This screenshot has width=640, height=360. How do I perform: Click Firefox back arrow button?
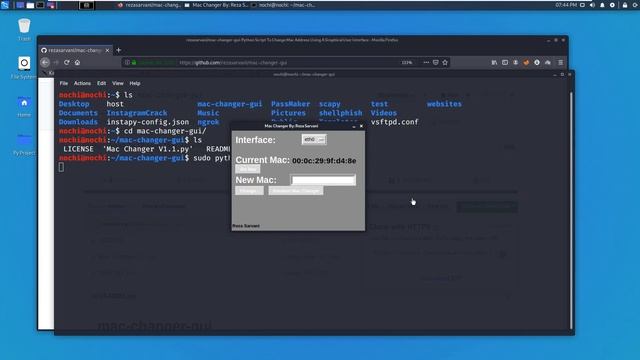tap(45, 62)
